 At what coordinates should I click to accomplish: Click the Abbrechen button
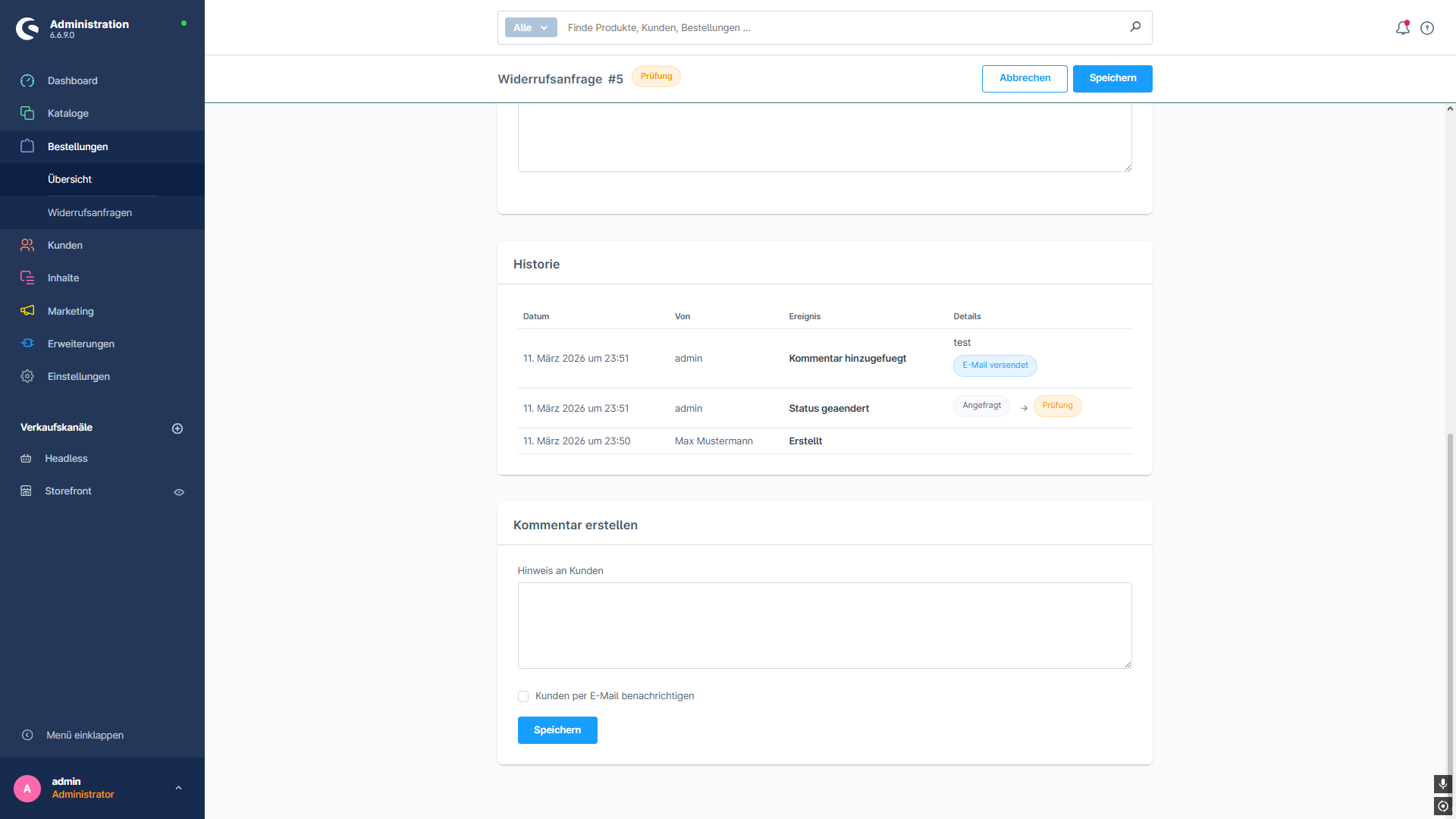pos(1025,78)
